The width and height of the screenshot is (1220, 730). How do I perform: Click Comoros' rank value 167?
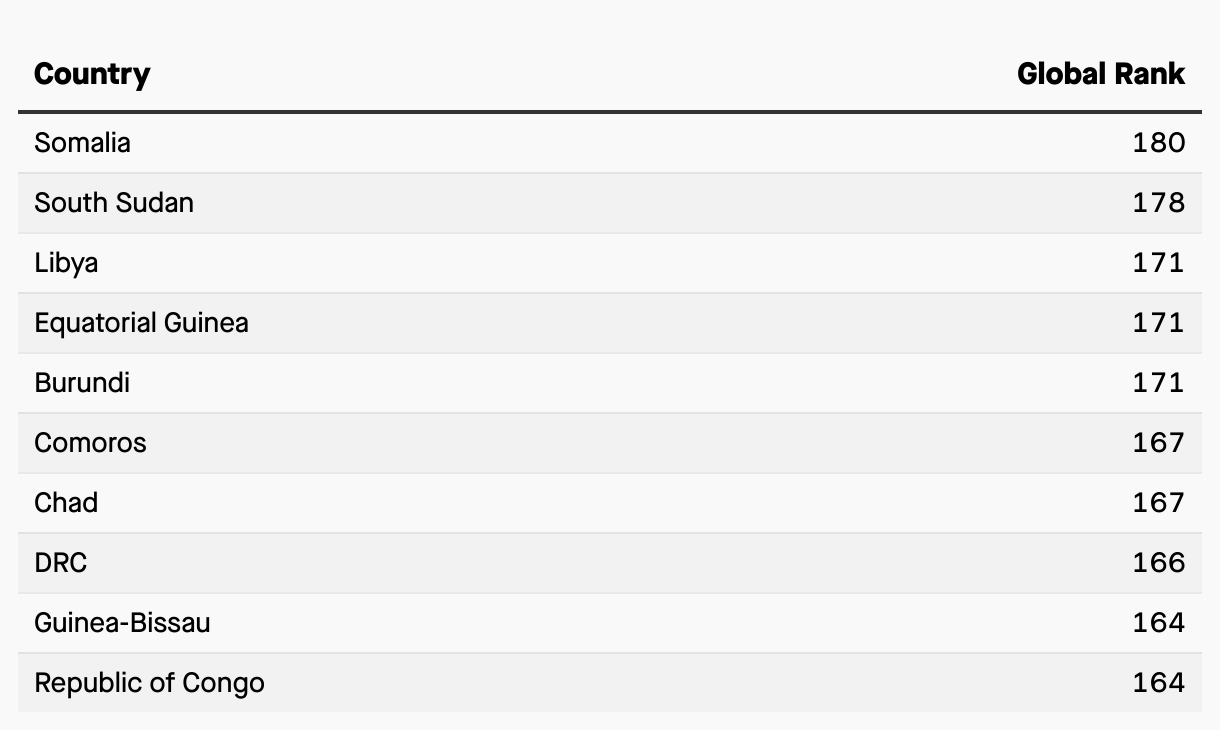click(x=1159, y=443)
